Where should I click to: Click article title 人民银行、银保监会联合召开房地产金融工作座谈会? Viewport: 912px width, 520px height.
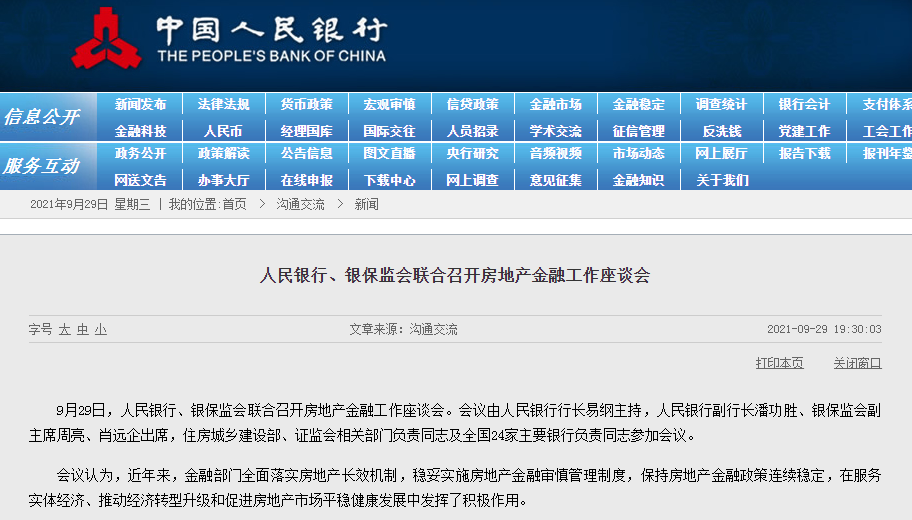click(x=455, y=275)
